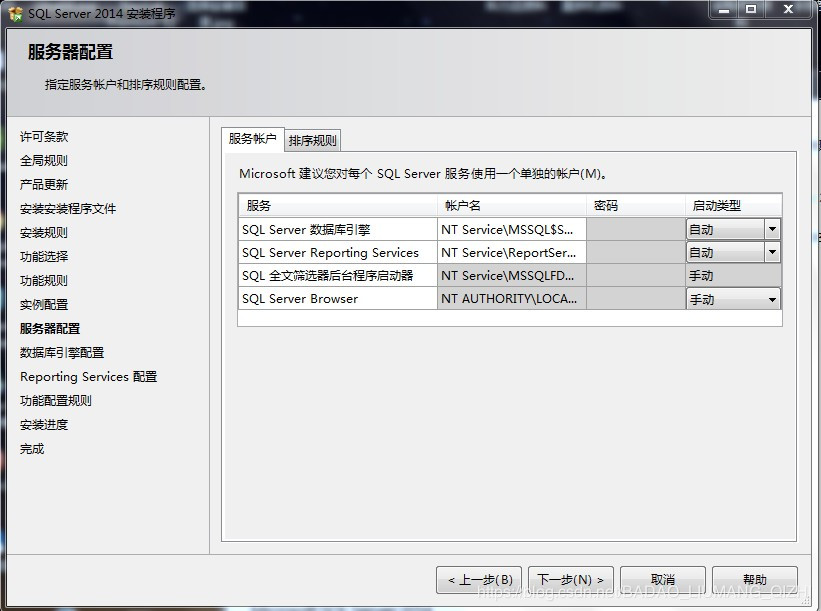Click the SQL Server setup title bar icon
This screenshot has width=821, height=611.
click(15, 13)
